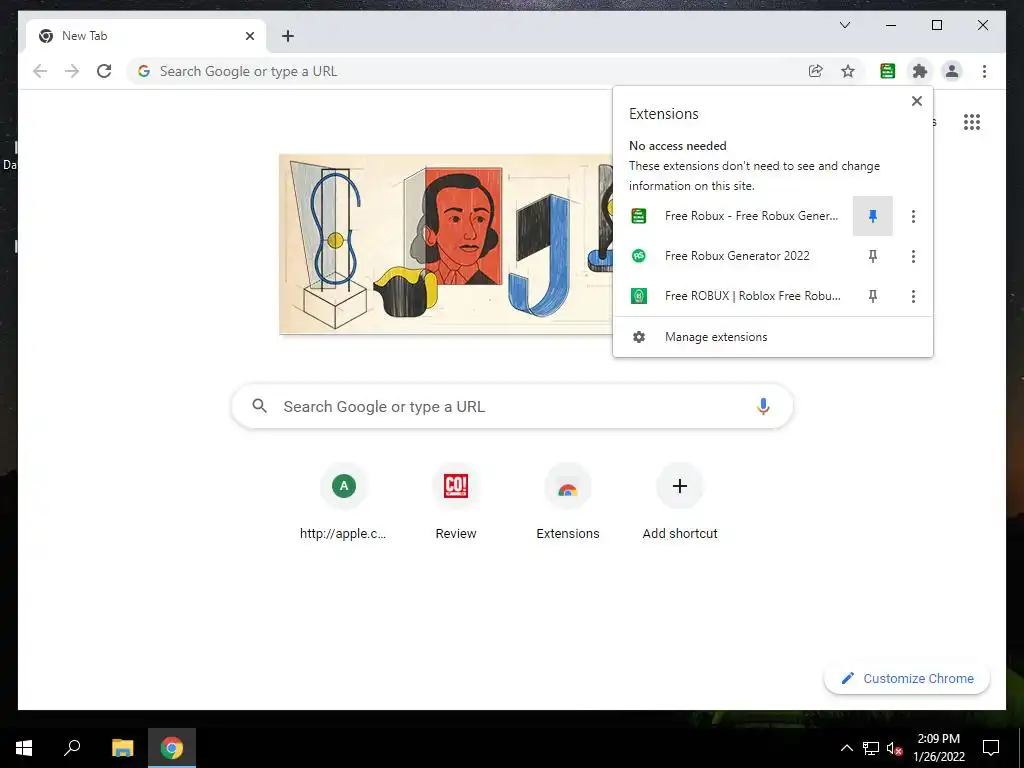Open the tab search chevron
The image size is (1024, 768).
tap(844, 25)
